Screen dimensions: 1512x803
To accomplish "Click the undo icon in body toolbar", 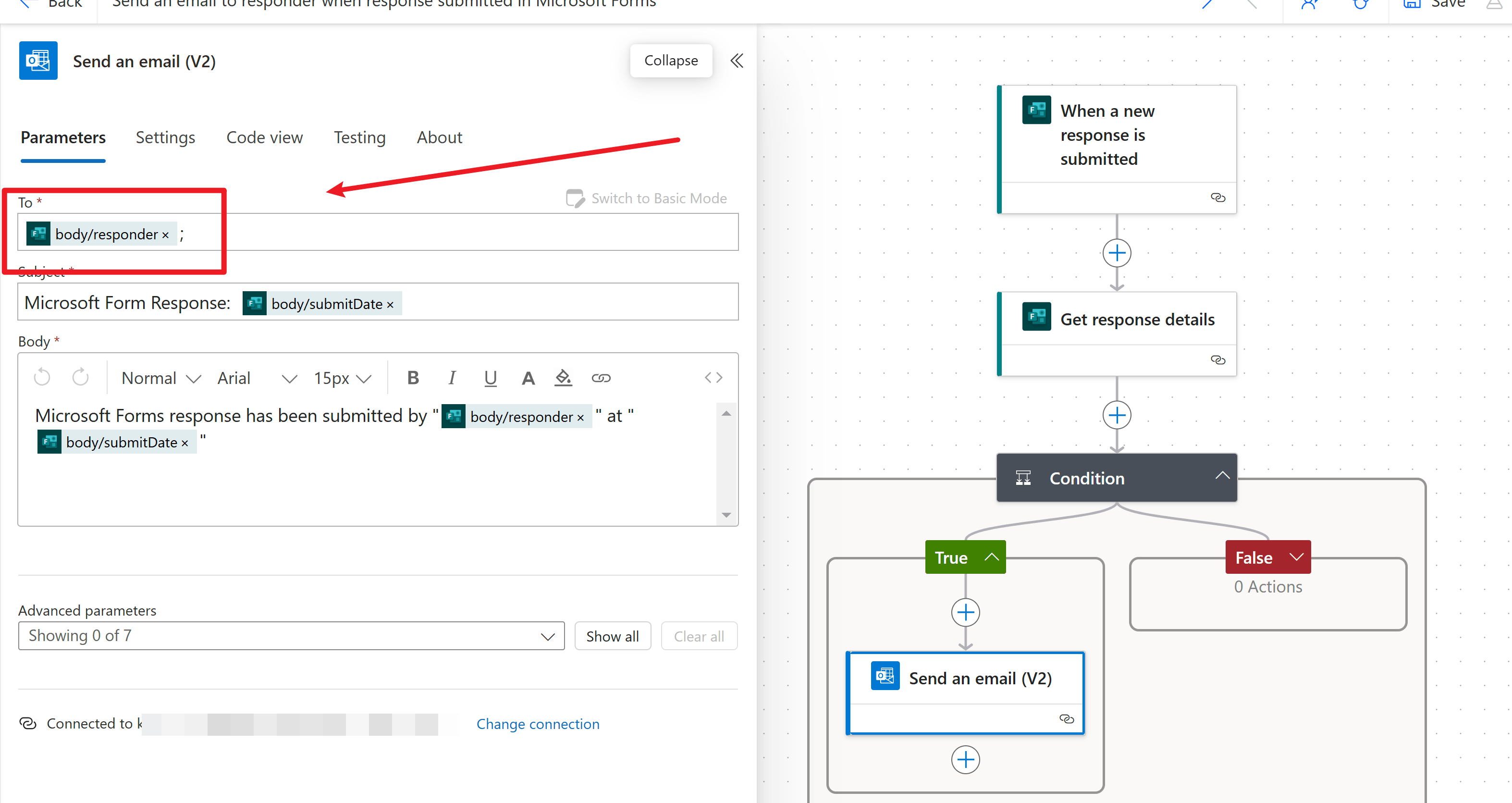I will (x=42, y=377).
